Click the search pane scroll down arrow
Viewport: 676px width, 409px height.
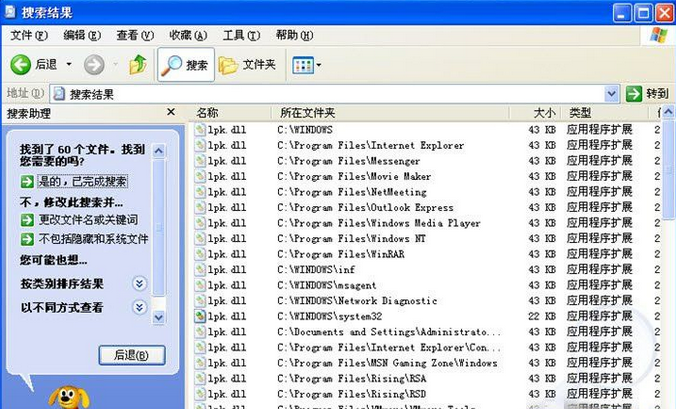(x=159, y=318)
